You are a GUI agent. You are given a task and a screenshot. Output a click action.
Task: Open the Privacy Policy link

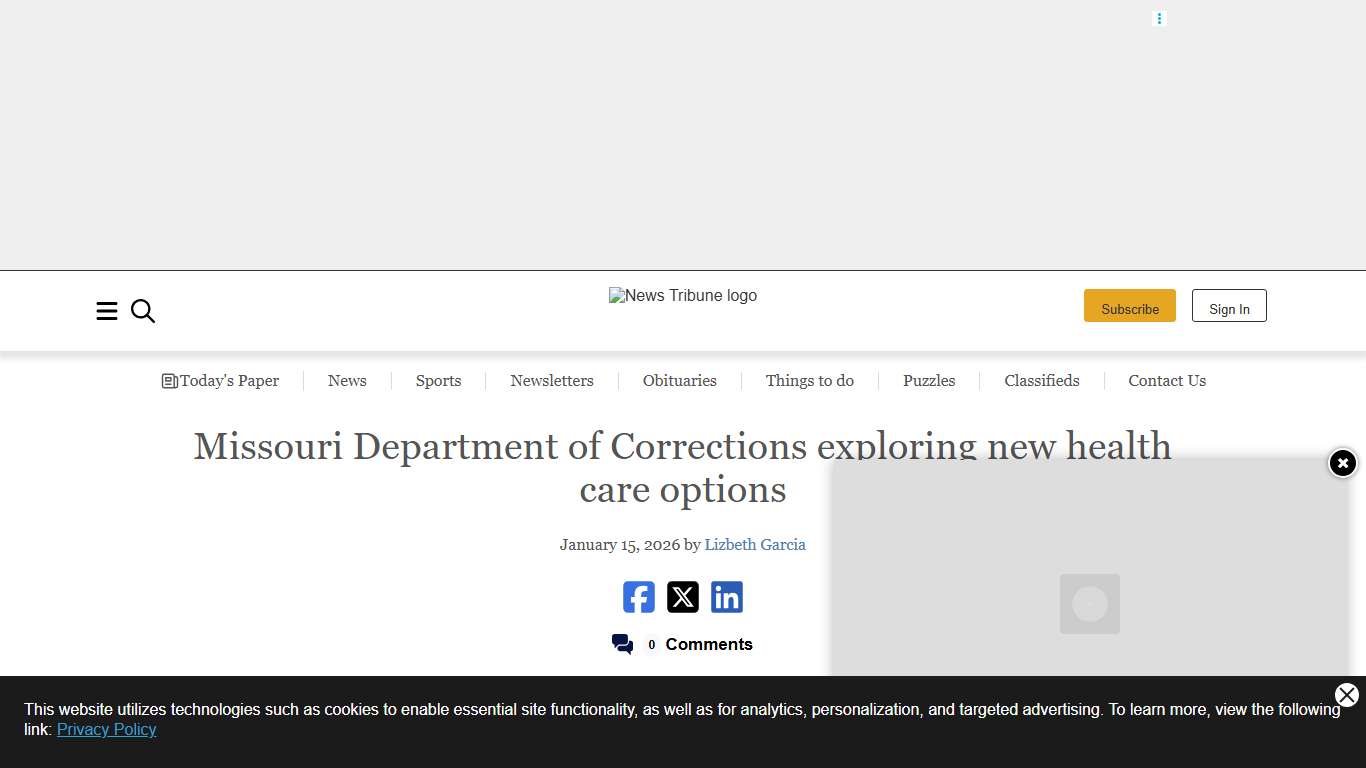[x=106, y=729]
